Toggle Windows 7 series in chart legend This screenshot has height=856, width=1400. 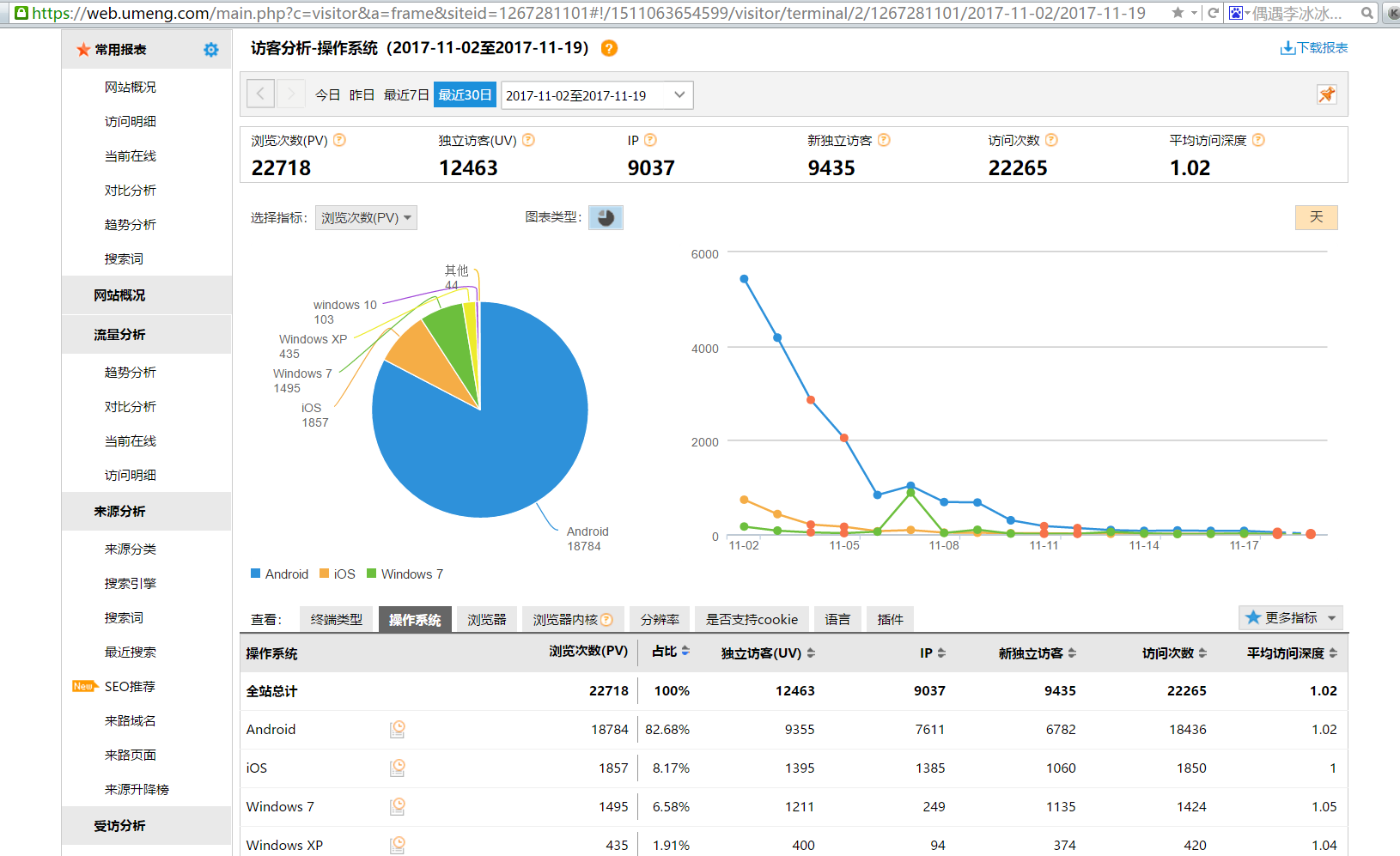[x=405, y=574]
